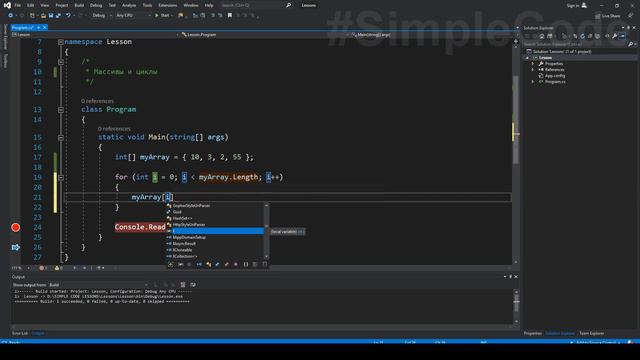
Task: Toggle the Preview Selected Items button
Action: (x=622, y=36)
